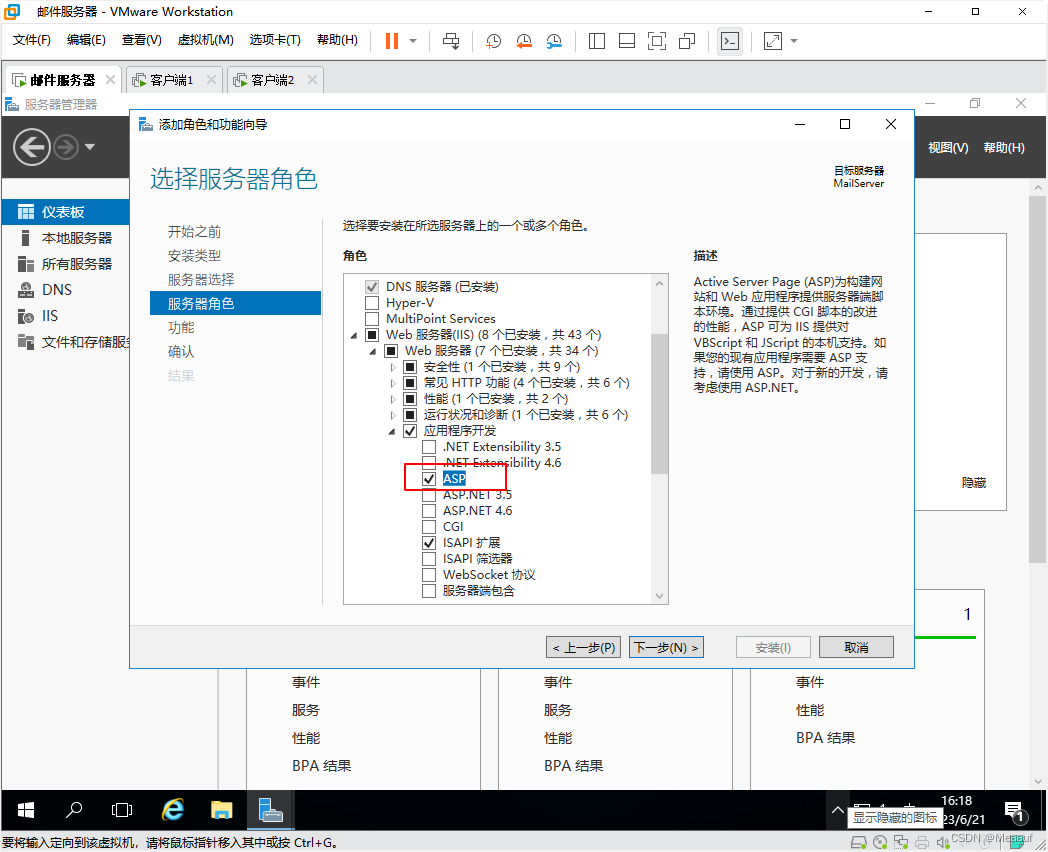This screenshot has height=852, width=1048.
Task: Check the ASP.NET 4.6 checkbox
Action: coord(429,511)
